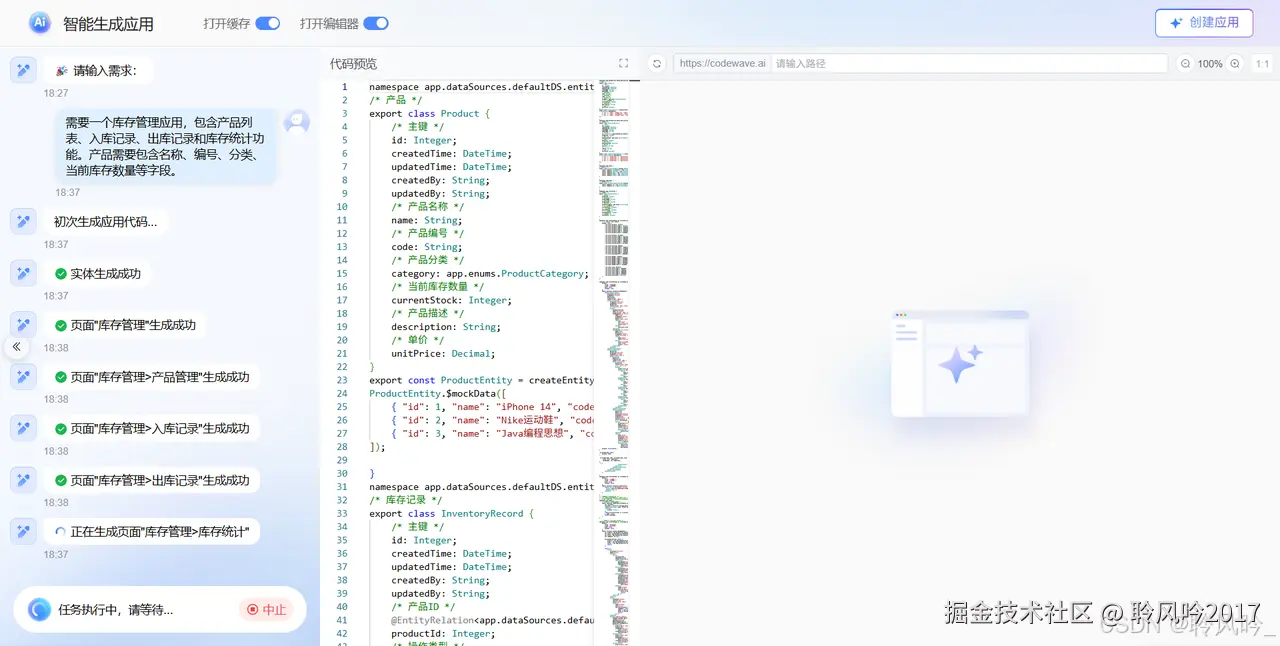
Task: Click the 任务执行中，请等待 status text
Action: tap(115, 609)
